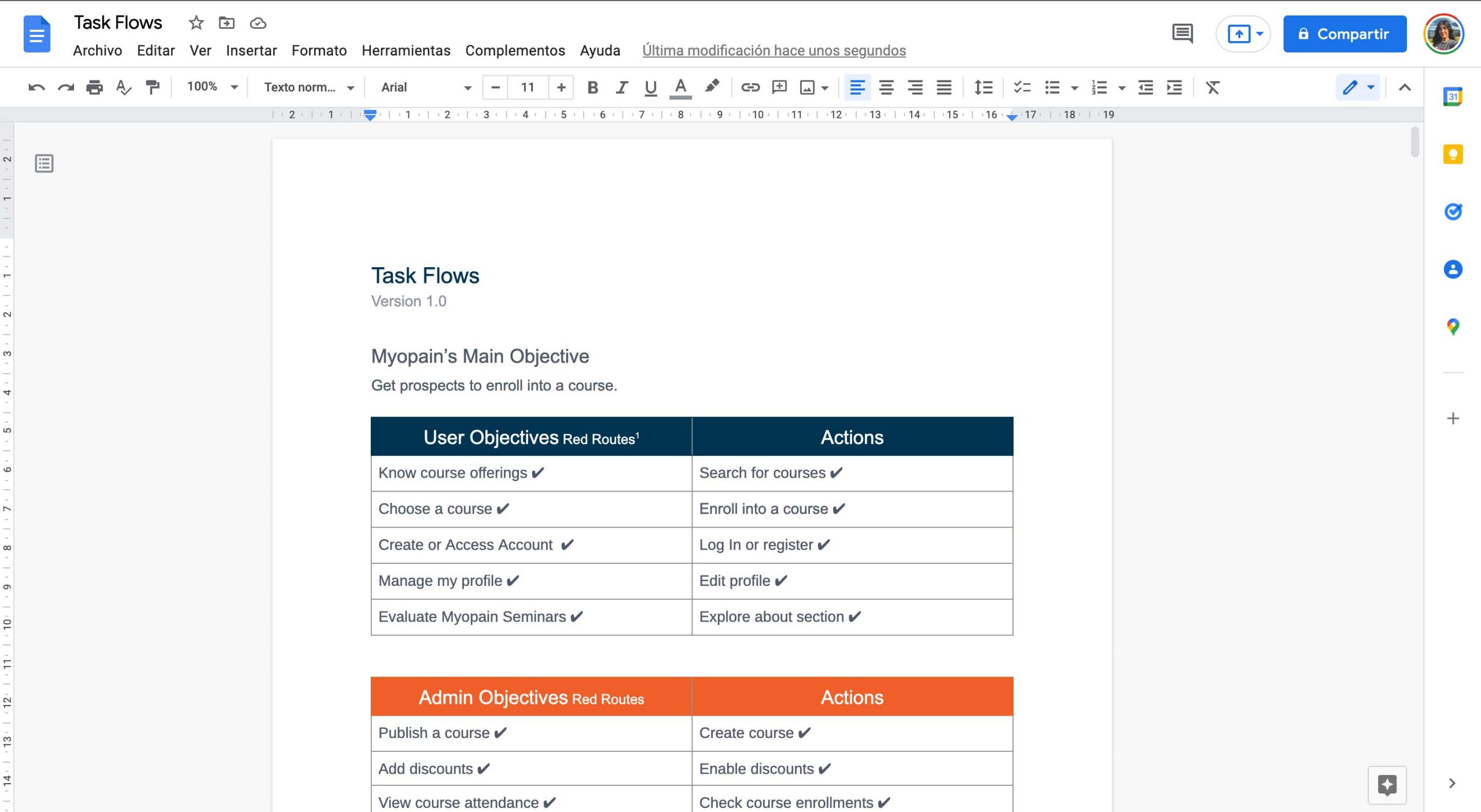Open the Formato menu
The width and height of the screenshot is (1481, 812).
pyautogui.click(x=319, y=51)
